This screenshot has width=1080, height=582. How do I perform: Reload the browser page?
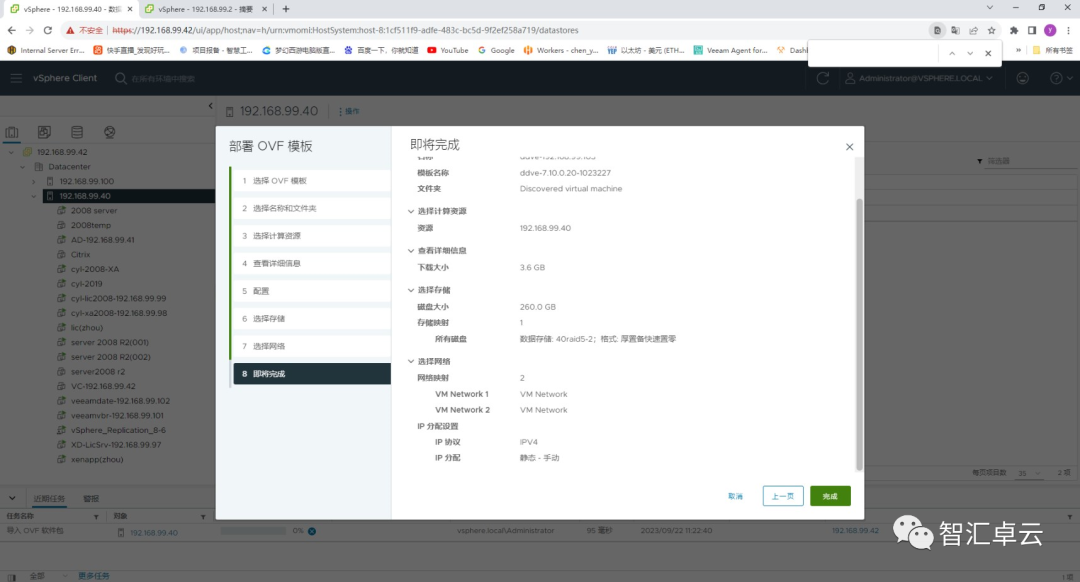point(48,30)
